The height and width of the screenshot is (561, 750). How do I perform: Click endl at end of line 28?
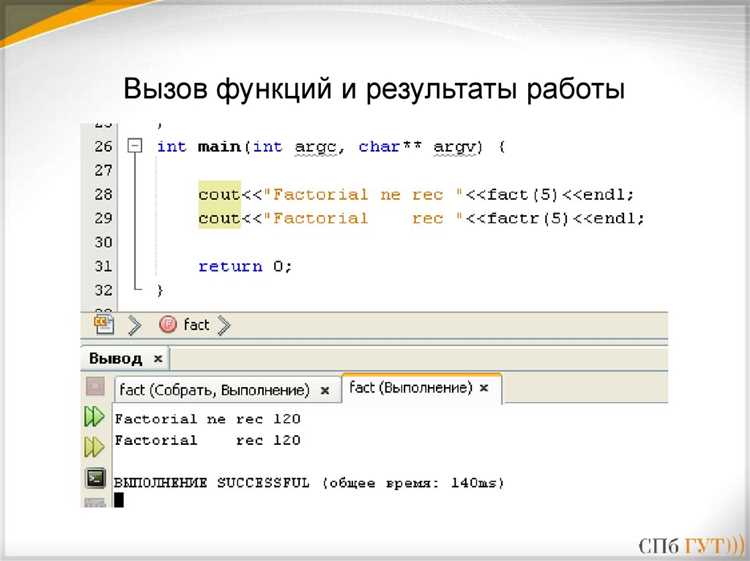604,195
